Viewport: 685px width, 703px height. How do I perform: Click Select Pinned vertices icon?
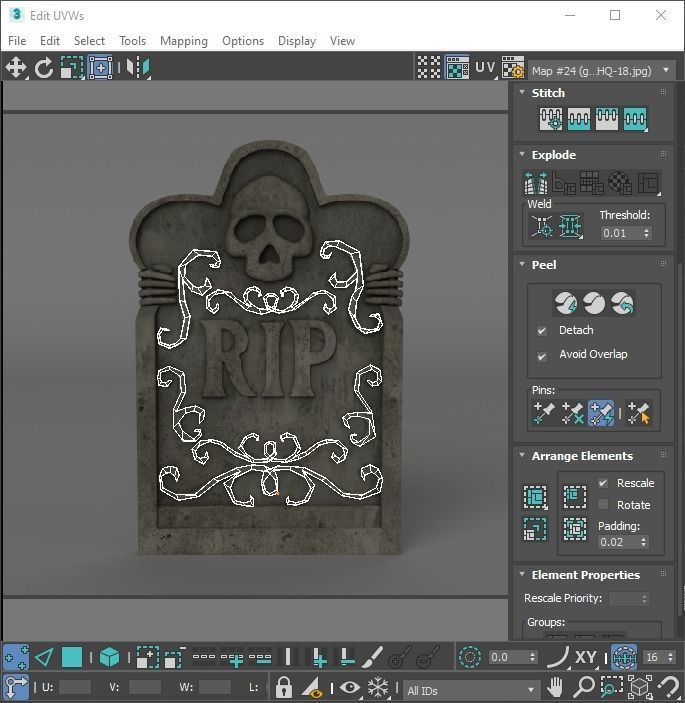pos(638,413)
